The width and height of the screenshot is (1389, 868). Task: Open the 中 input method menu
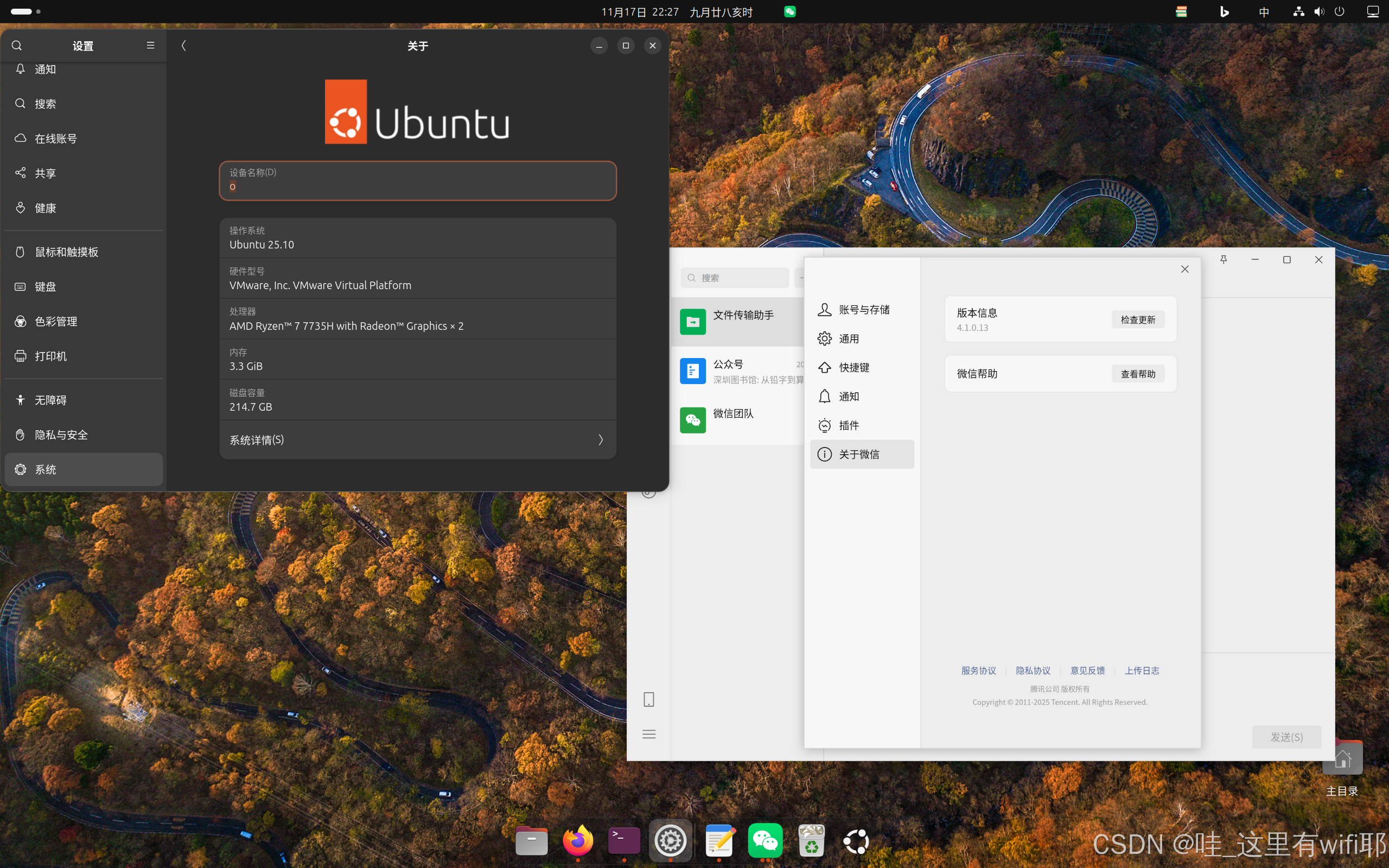(1263, 11)
